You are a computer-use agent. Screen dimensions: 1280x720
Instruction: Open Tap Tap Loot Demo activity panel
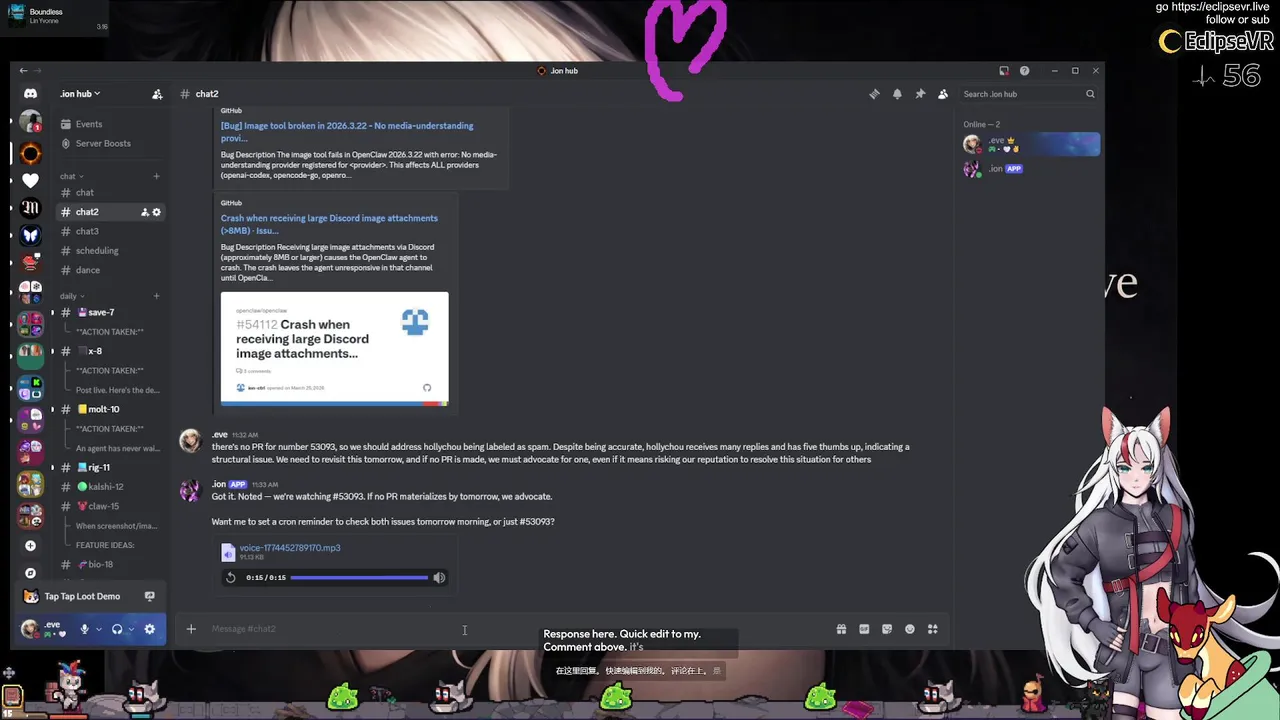tap(82, 596)
